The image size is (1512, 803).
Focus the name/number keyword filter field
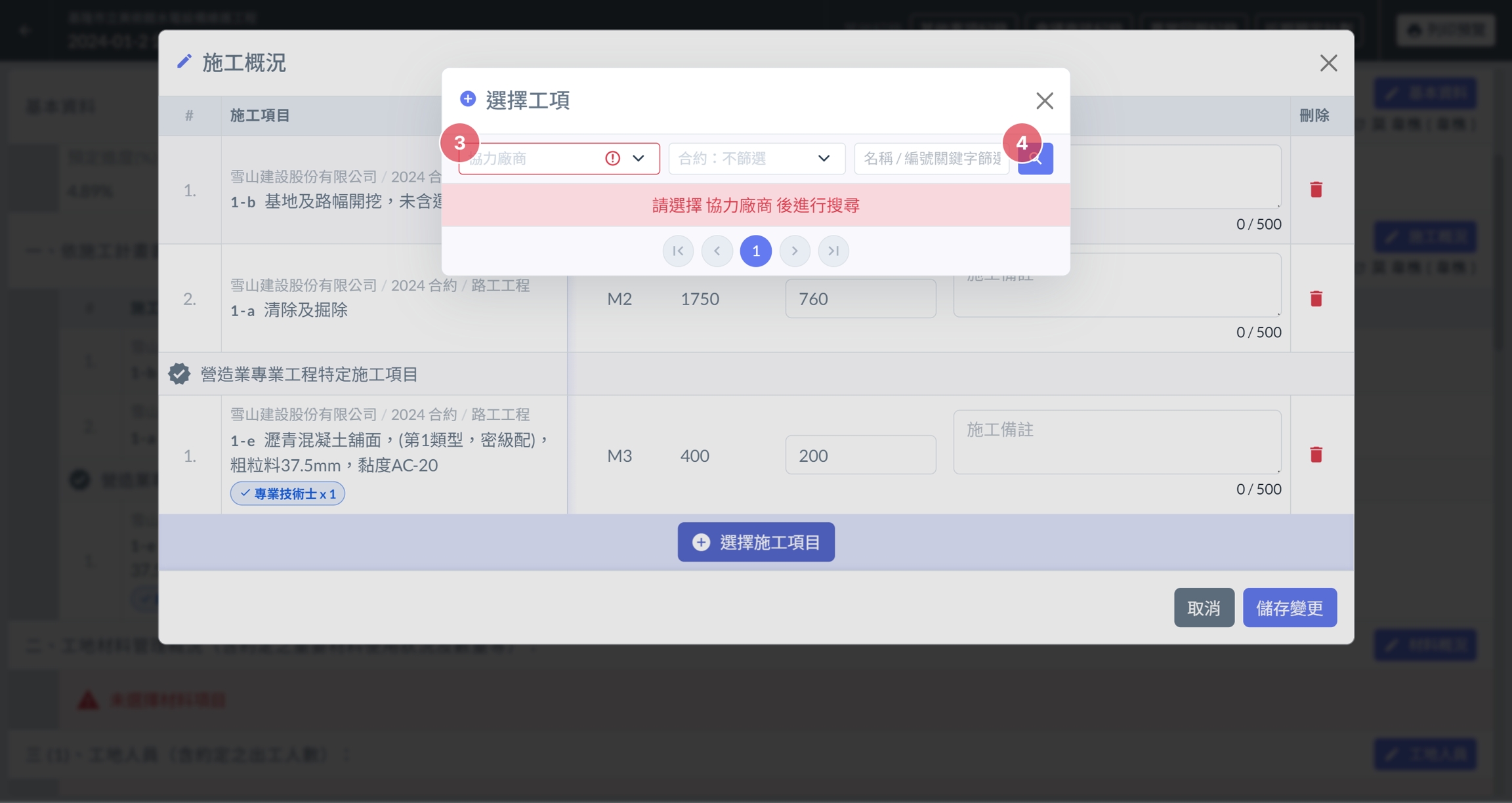click(931, 159)
